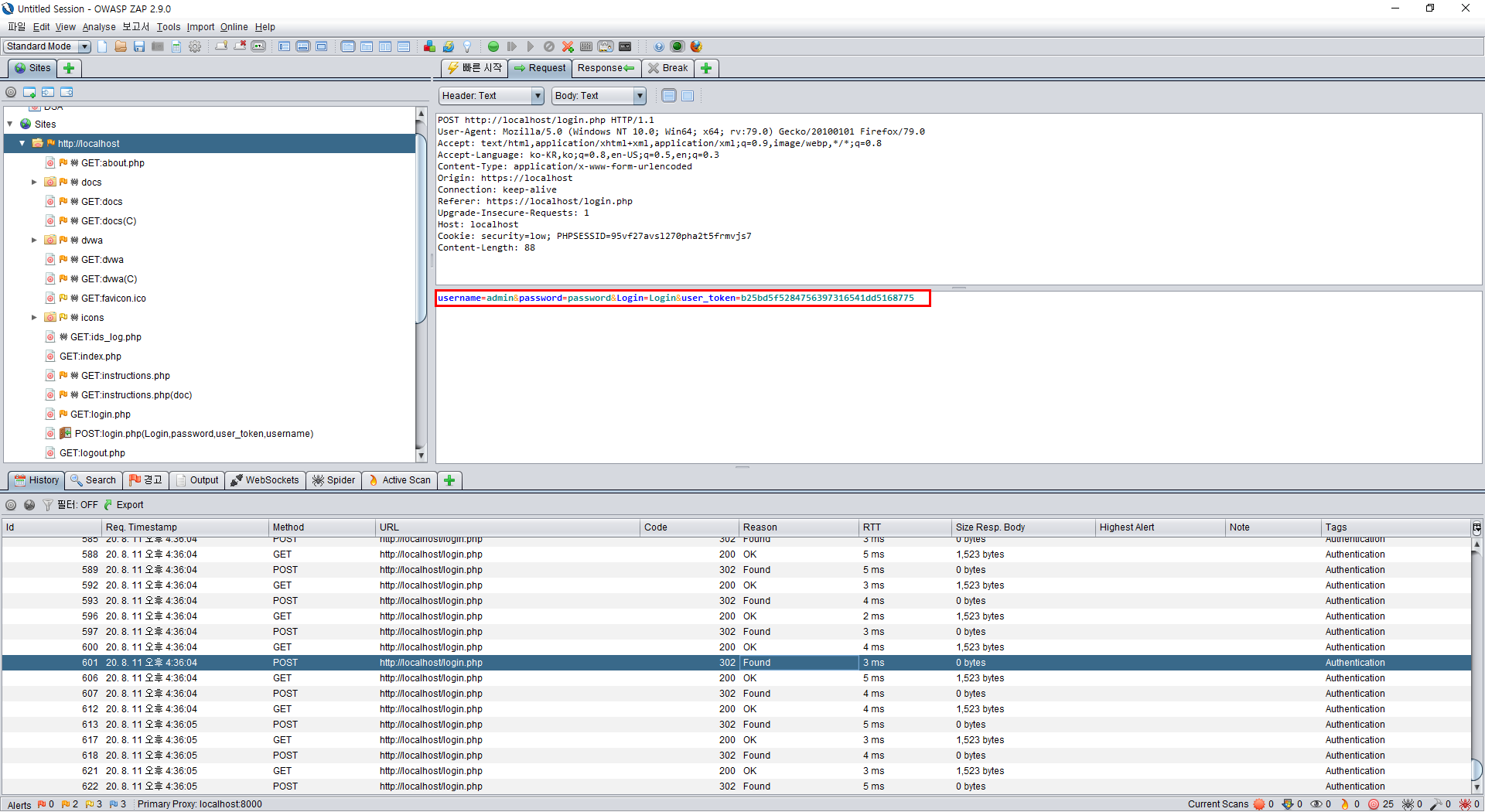
Task: Click the POST request body text area
Action: (958, 377)
